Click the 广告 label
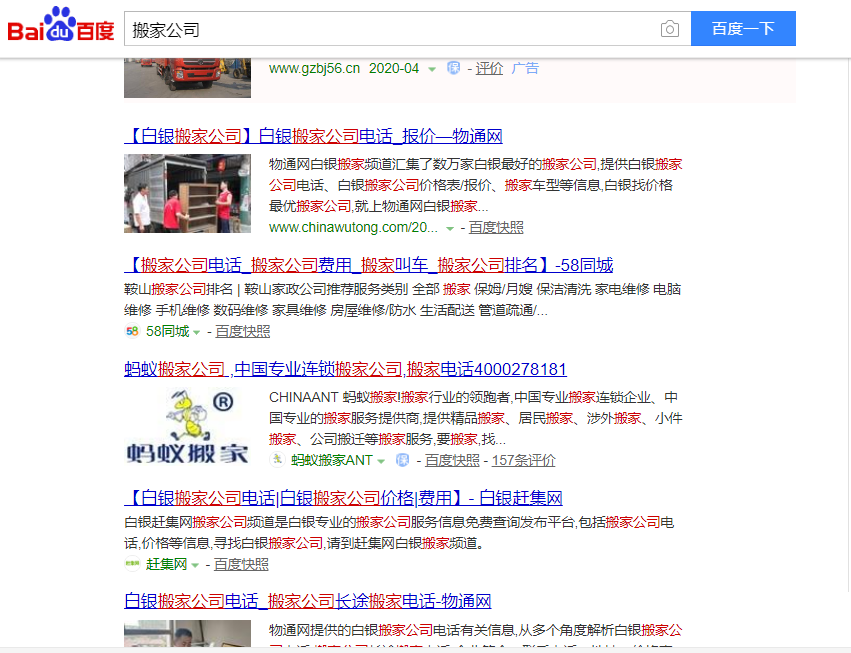This screenshot has height=653, width=851. click(x=525, y=68)
